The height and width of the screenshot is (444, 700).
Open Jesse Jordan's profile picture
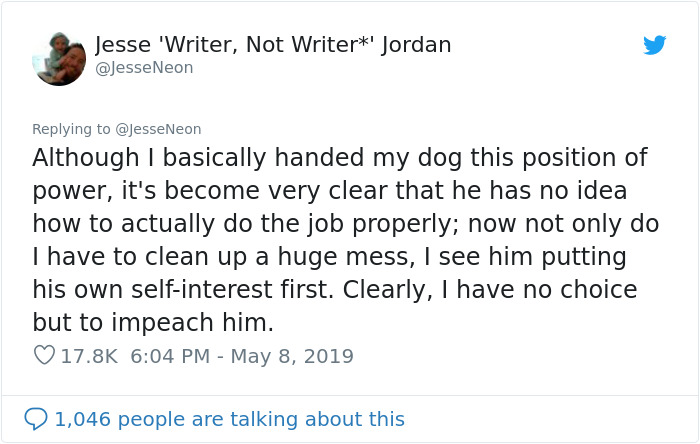pyautogui.click(x=59, y=58)
